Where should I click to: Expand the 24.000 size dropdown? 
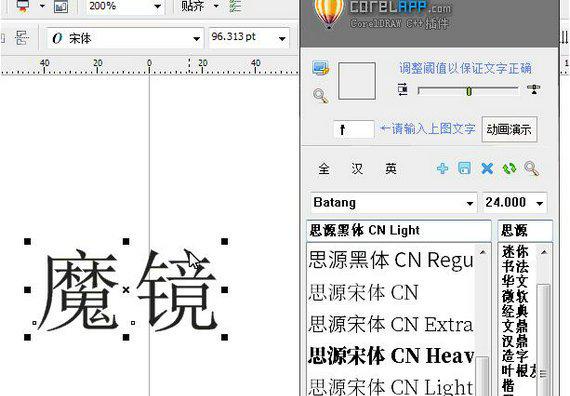(x=540, y=203)
